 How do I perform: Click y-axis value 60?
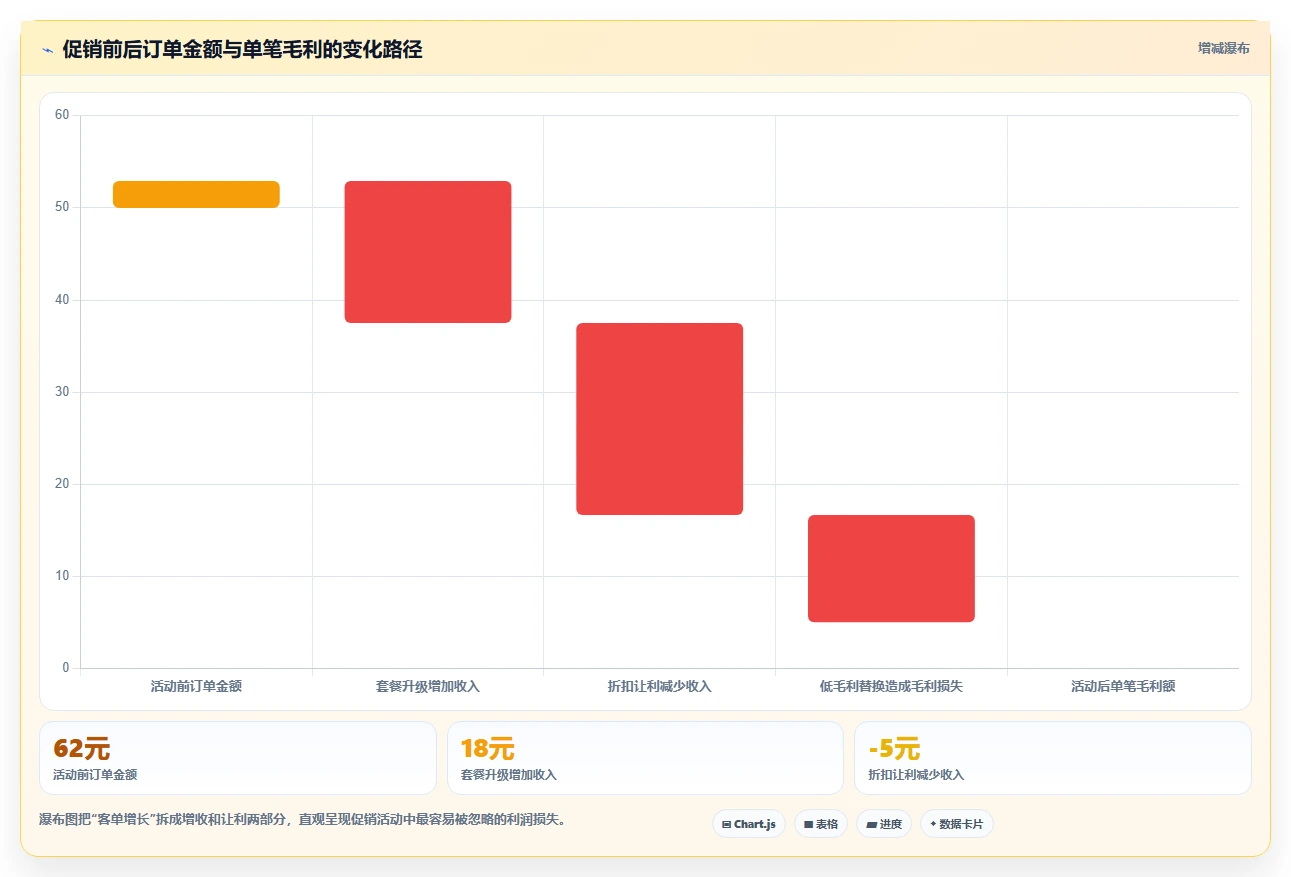click(62, 115)
